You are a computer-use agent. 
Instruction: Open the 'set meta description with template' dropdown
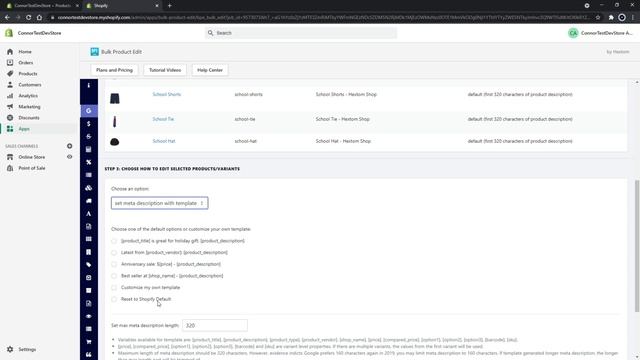click(x=160, y=203)
